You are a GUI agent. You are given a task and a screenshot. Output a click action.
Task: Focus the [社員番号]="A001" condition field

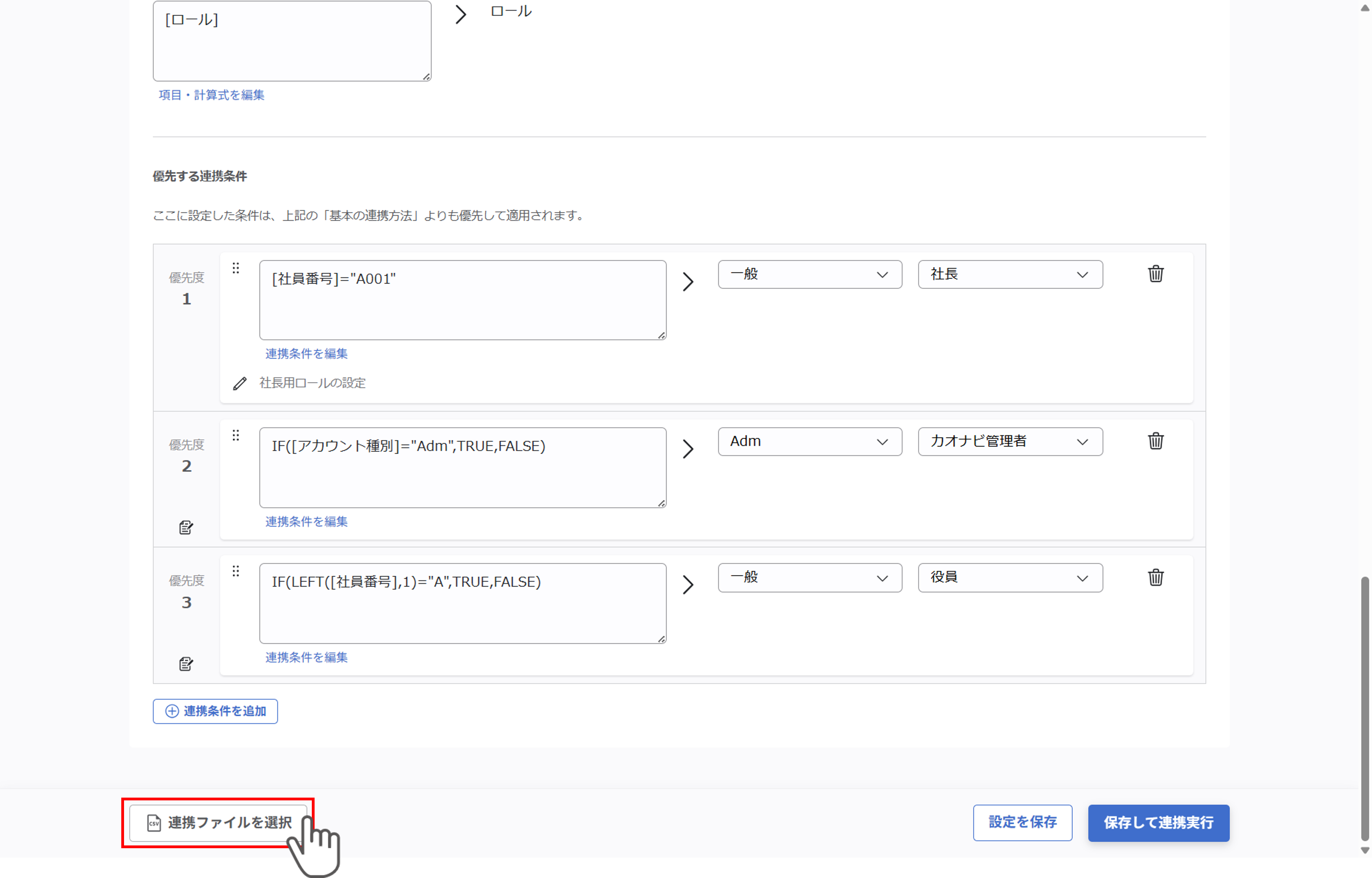[463, 300]
